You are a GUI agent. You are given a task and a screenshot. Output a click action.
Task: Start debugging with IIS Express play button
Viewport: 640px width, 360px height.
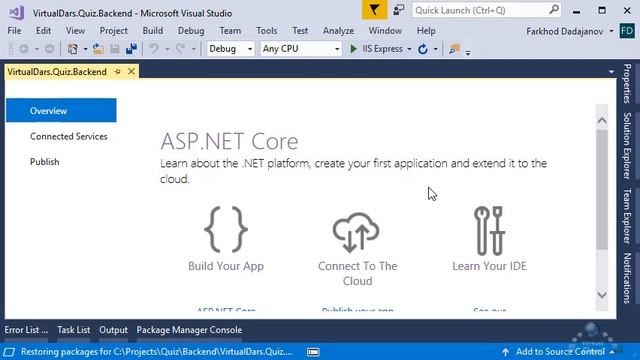[353, 49]
